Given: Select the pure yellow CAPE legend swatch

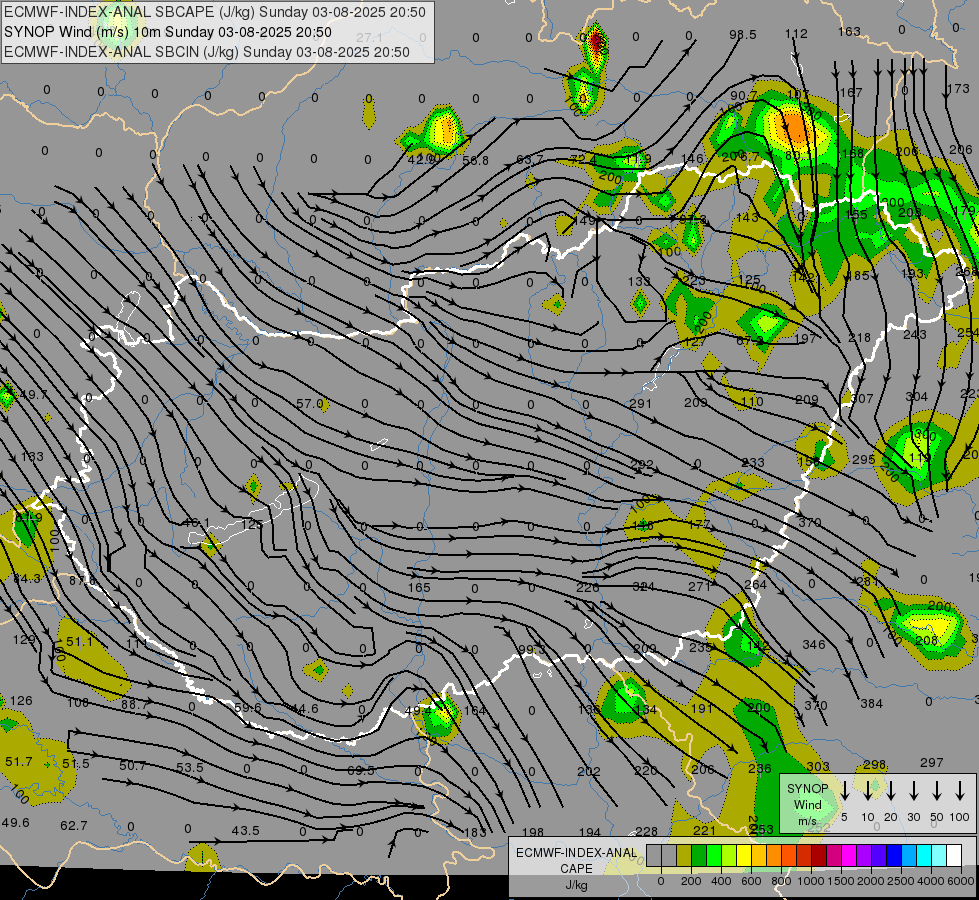Looking at the screenshot, I should [744, 856].
